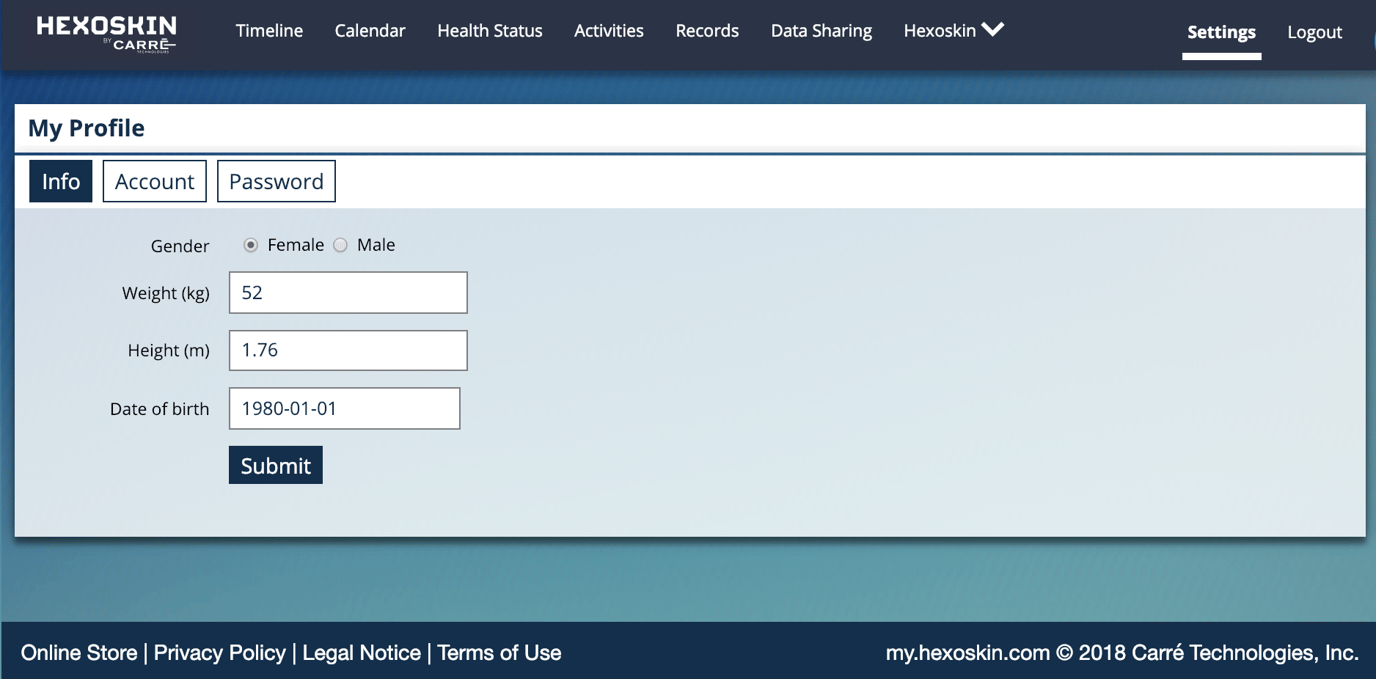The width and height of the screenshot is (1376, 679).
Task: Navigate to the Timeline page
Action: (268, 30)
